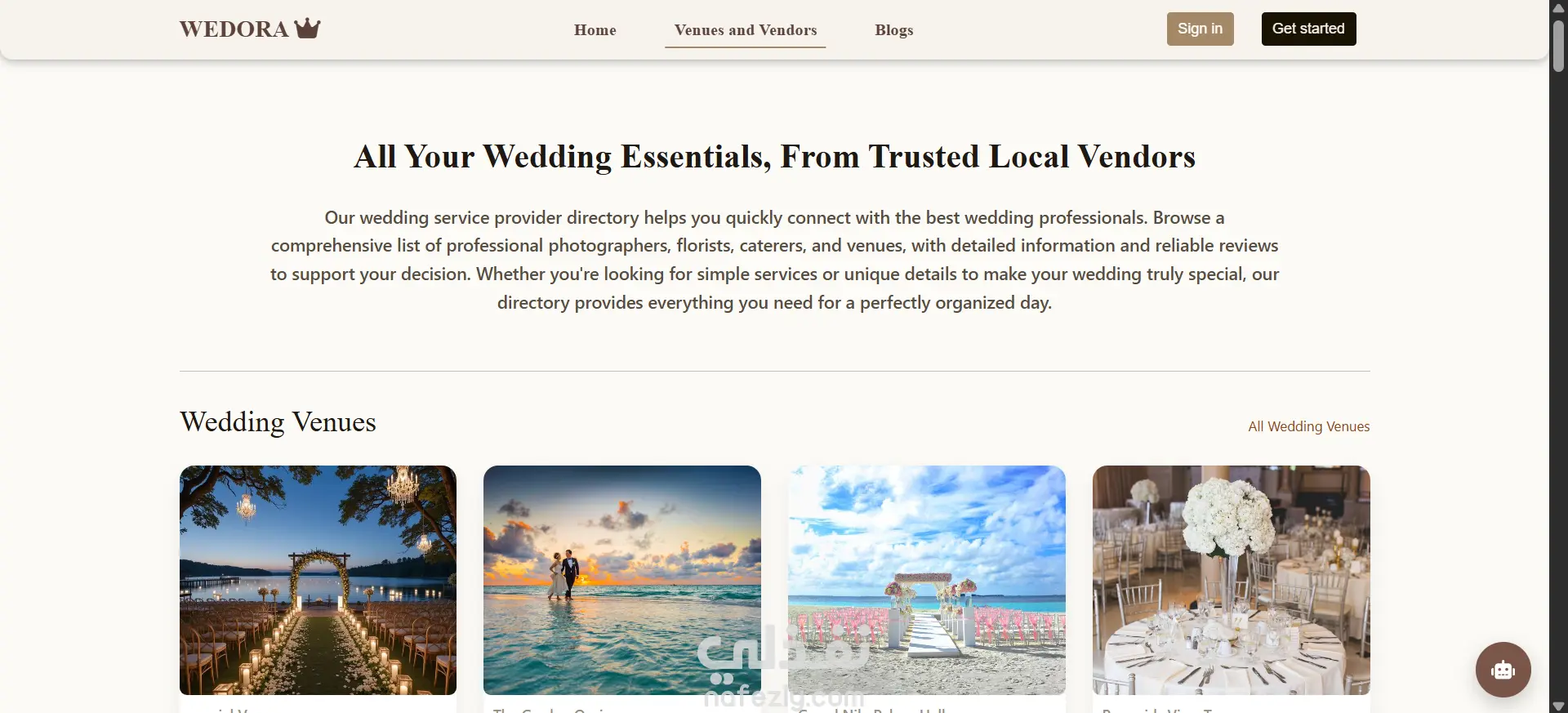Open the sunset beach couple venue photo
This screenshot has width=1568, height=713.
pos(622,580)
